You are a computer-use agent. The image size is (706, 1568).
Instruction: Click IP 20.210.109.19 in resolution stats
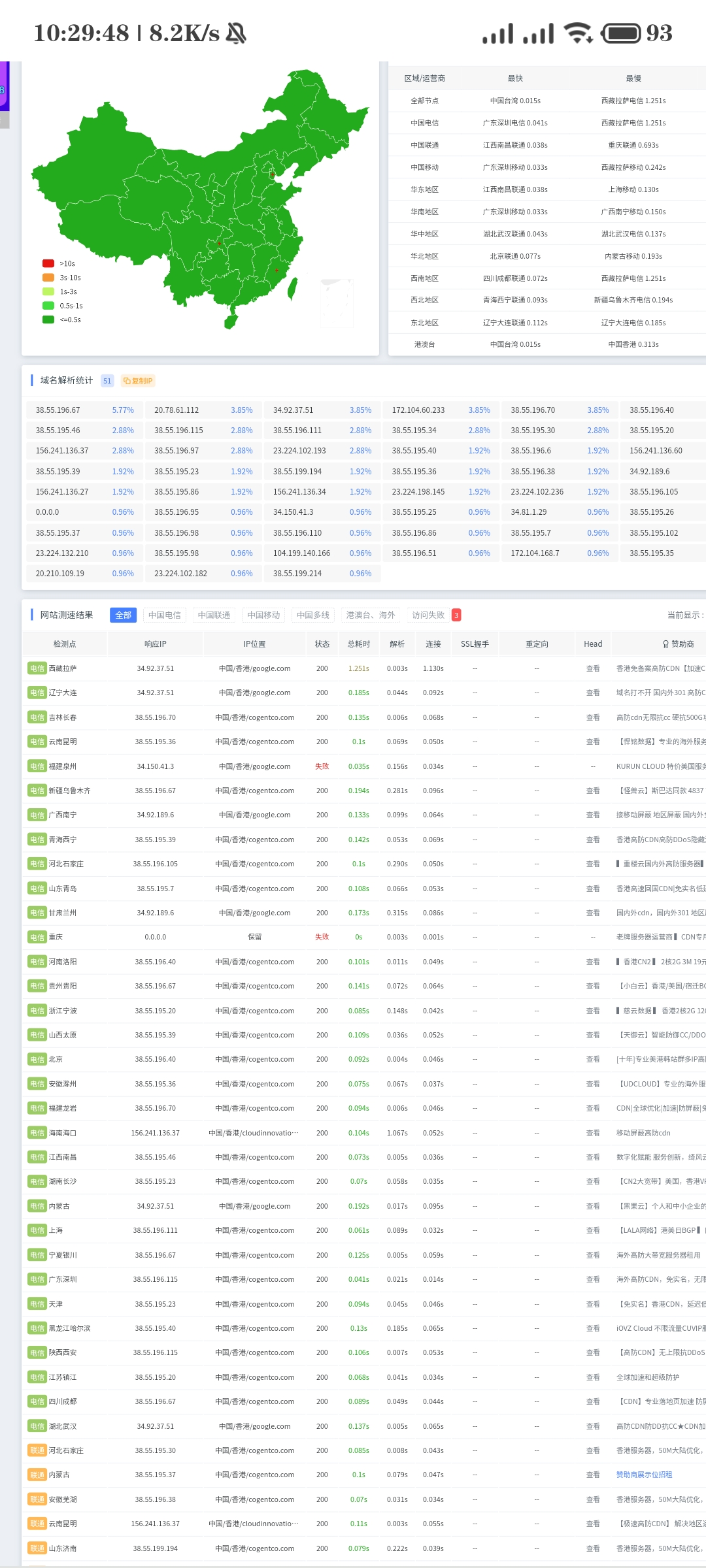point(60,574)
